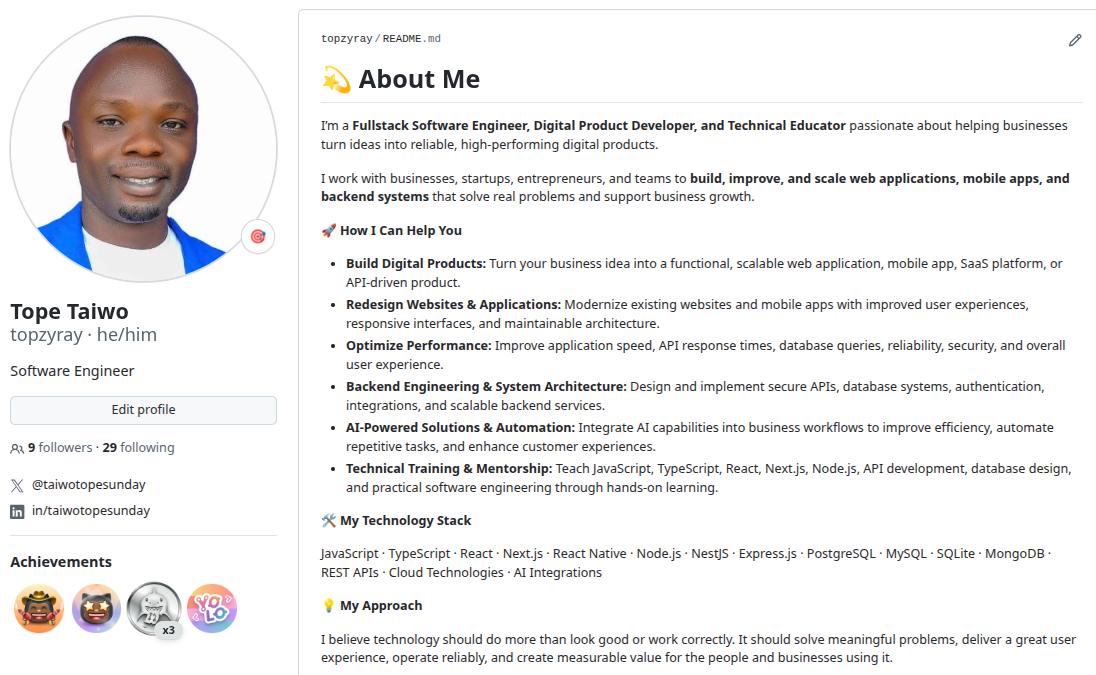Click PostgreSQL in the technology stack list
This screenshot has height=675, width=1096.
pos(841,553)
